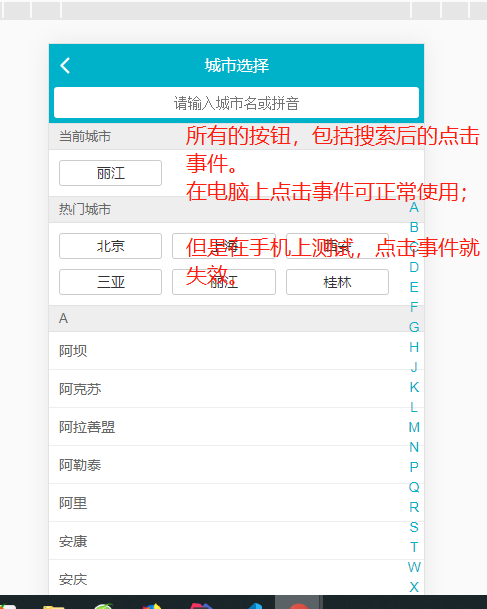Jump to index letter K
Image resolution: width=487 pixels, height=609 pixels.
point(414,387)
